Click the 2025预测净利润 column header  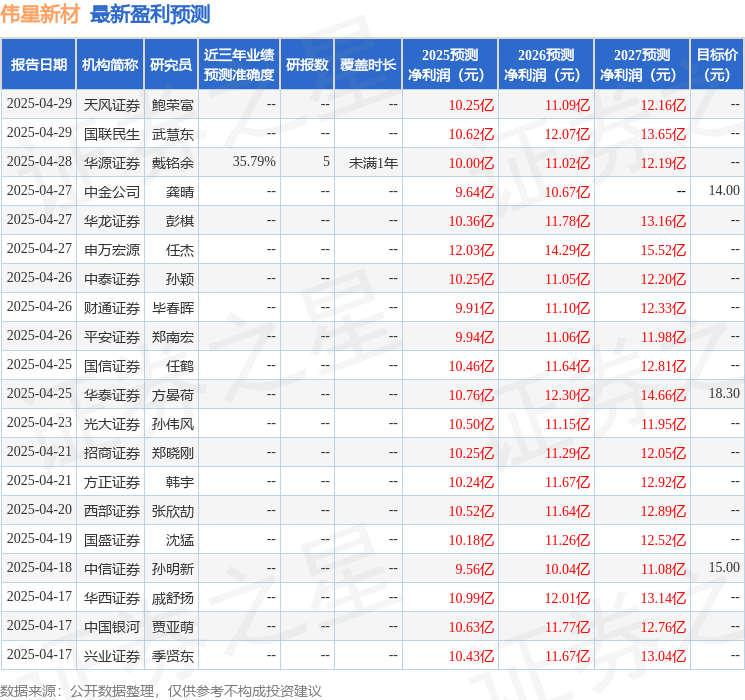(x=450, y=65)
